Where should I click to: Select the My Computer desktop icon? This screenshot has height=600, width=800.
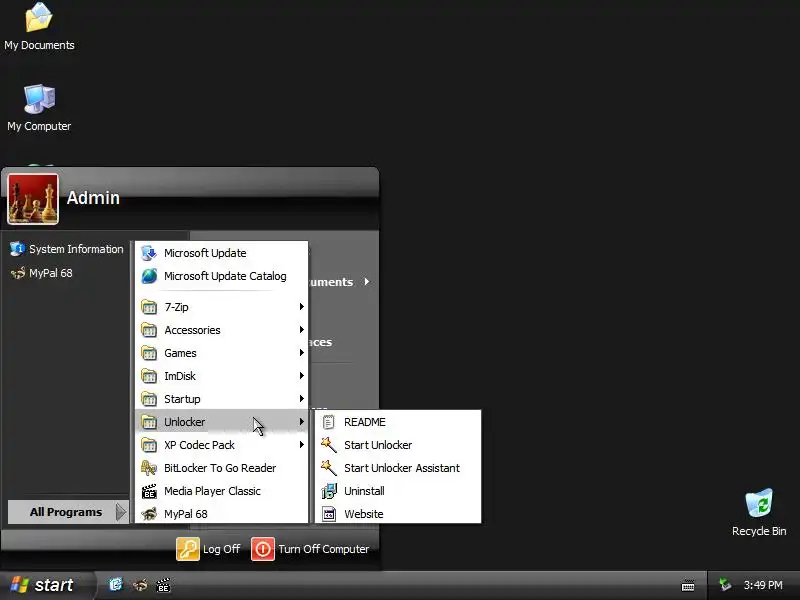[x=39, y=108]
